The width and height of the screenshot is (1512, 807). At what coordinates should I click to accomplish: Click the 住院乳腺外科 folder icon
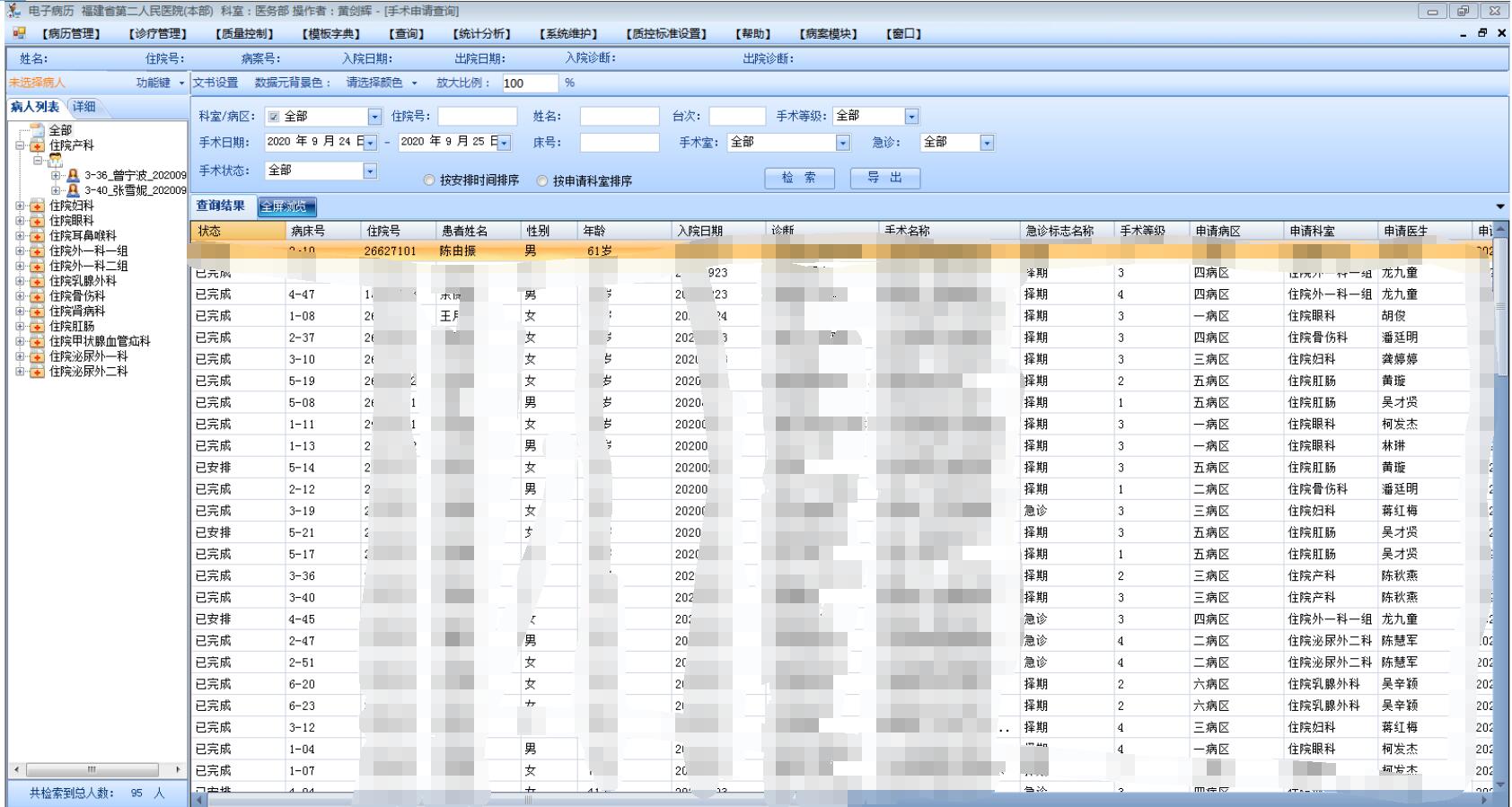[37, 281]
